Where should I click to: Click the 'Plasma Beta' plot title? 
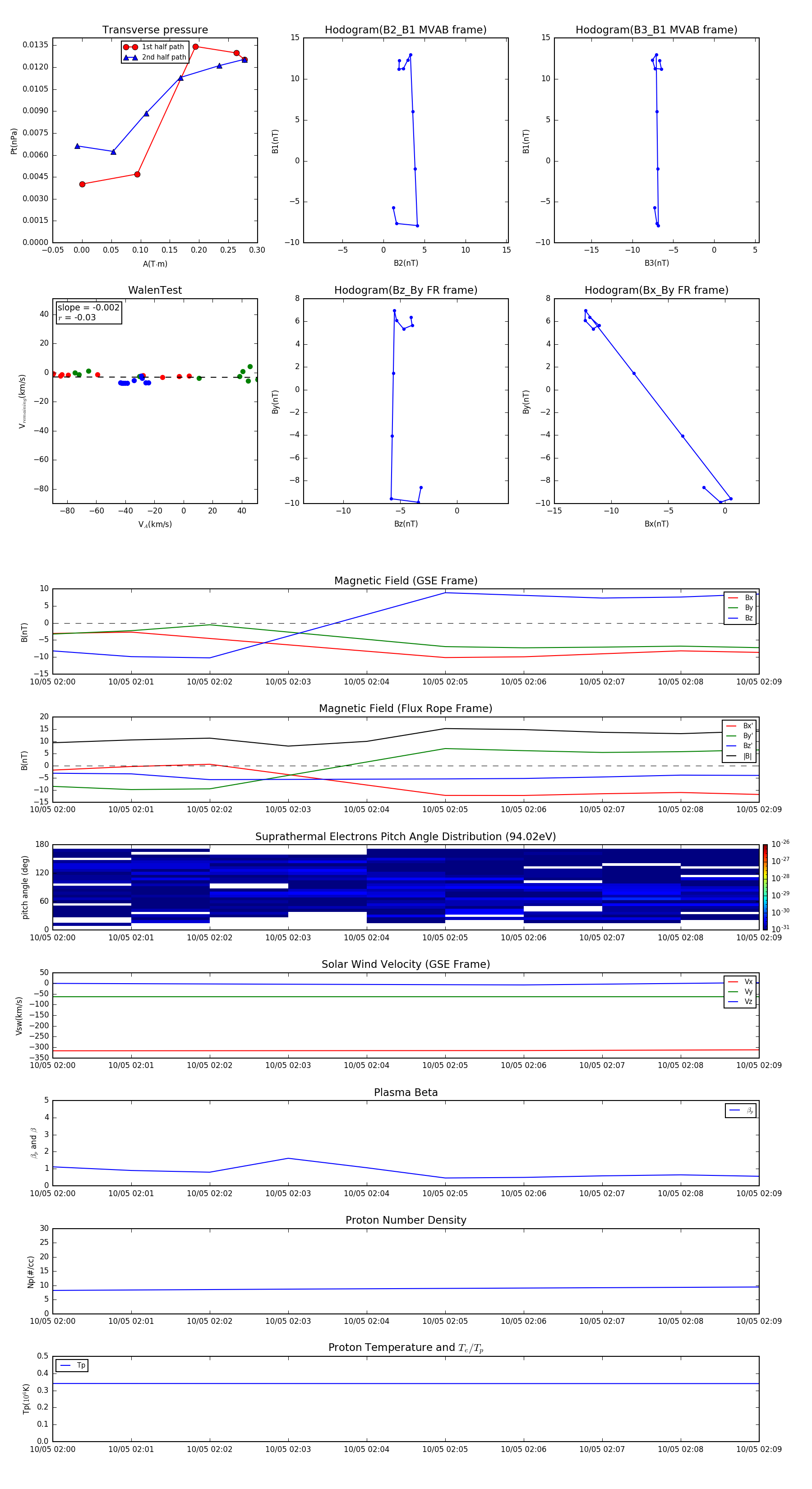coord(406,1093)
